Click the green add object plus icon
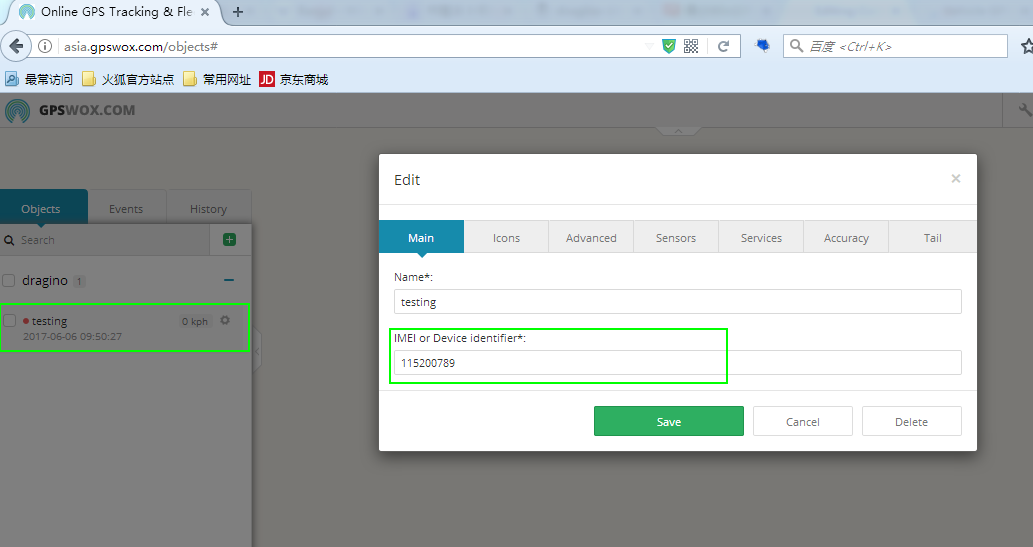 (x=229, y=240)
